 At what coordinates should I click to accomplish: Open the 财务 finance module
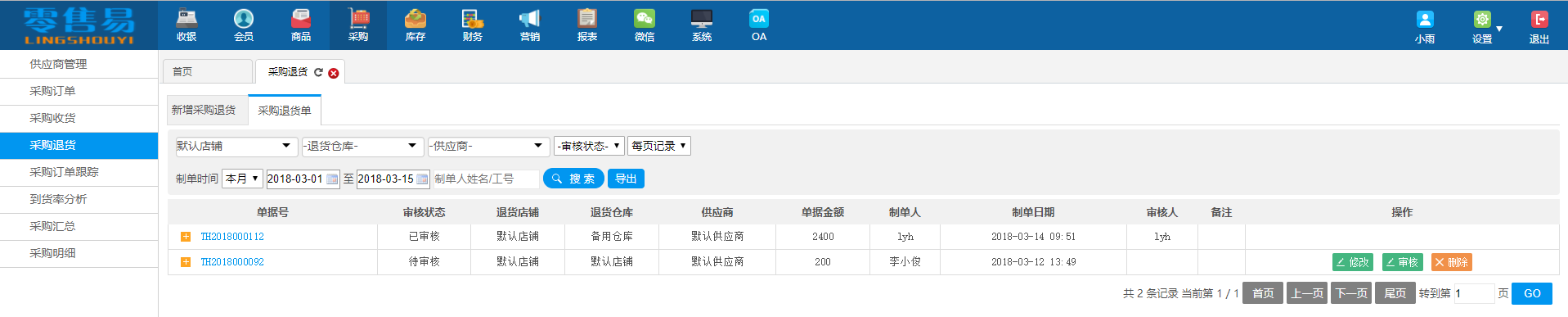(x=473, y=25)
